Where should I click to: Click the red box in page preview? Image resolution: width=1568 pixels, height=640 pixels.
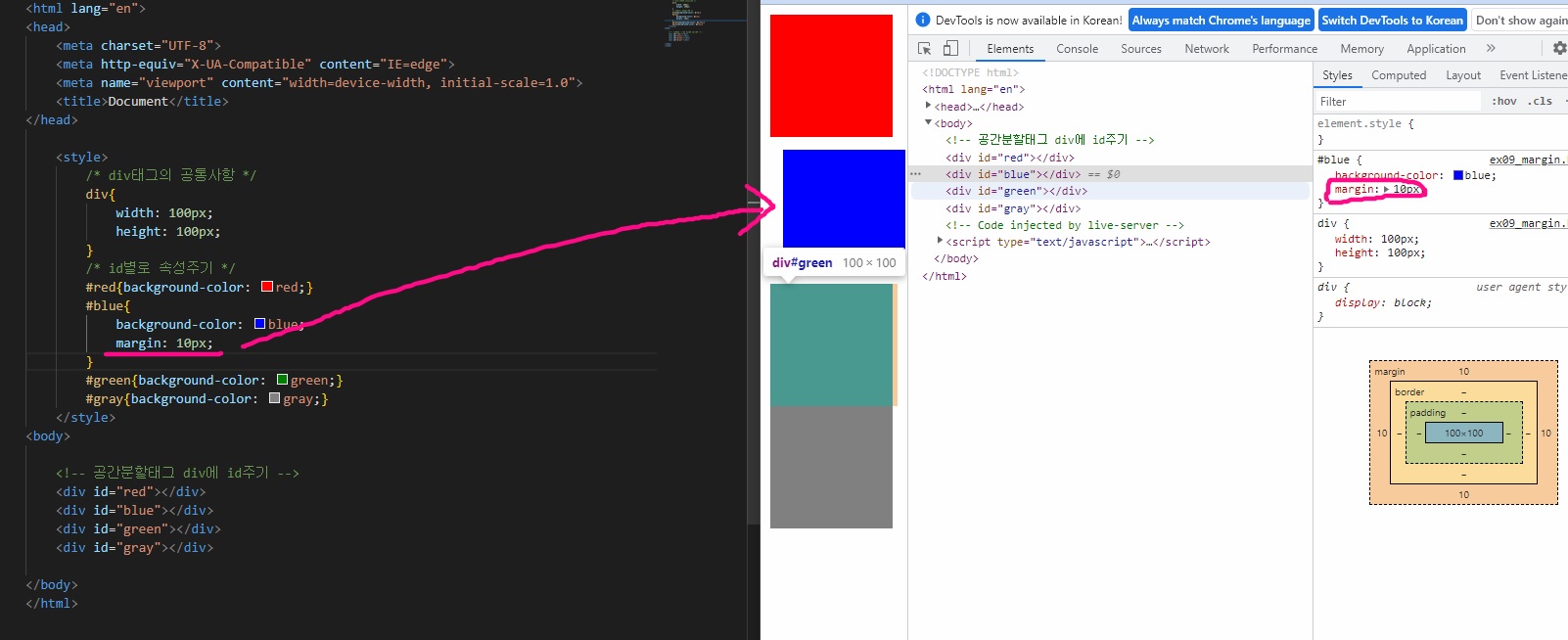tap(831, 75)
